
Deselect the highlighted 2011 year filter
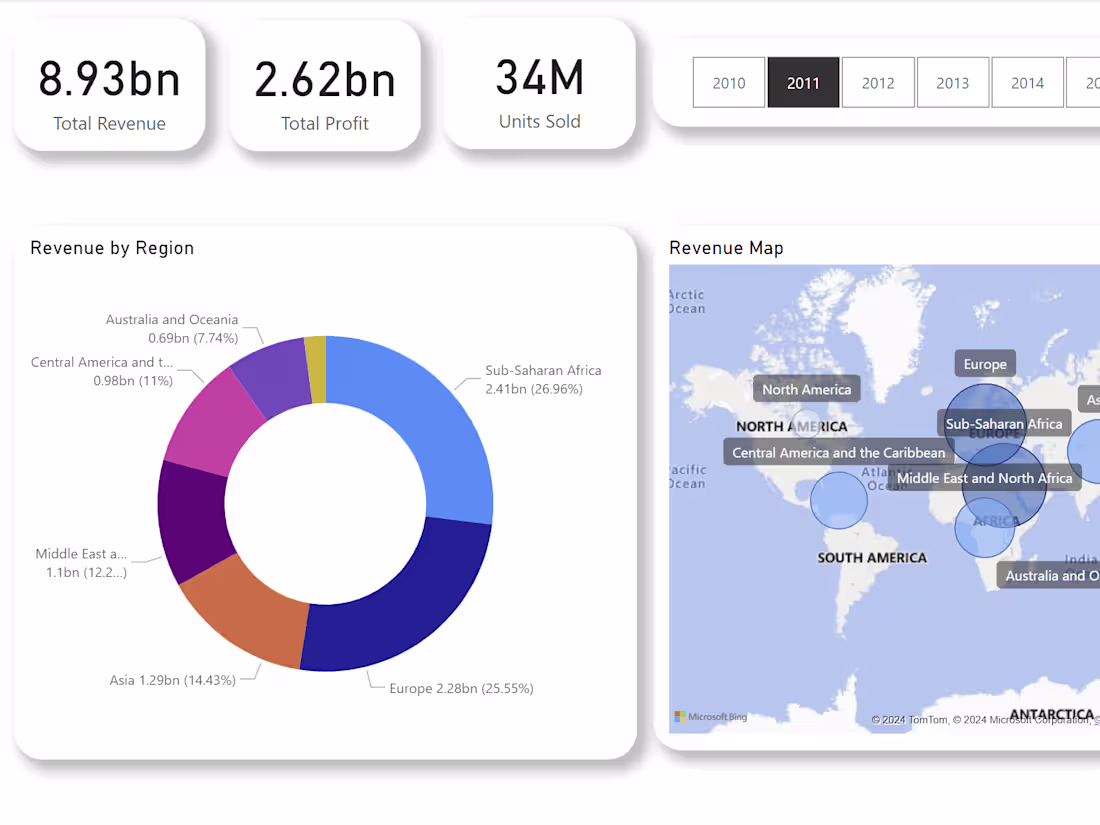coord(803,82)
